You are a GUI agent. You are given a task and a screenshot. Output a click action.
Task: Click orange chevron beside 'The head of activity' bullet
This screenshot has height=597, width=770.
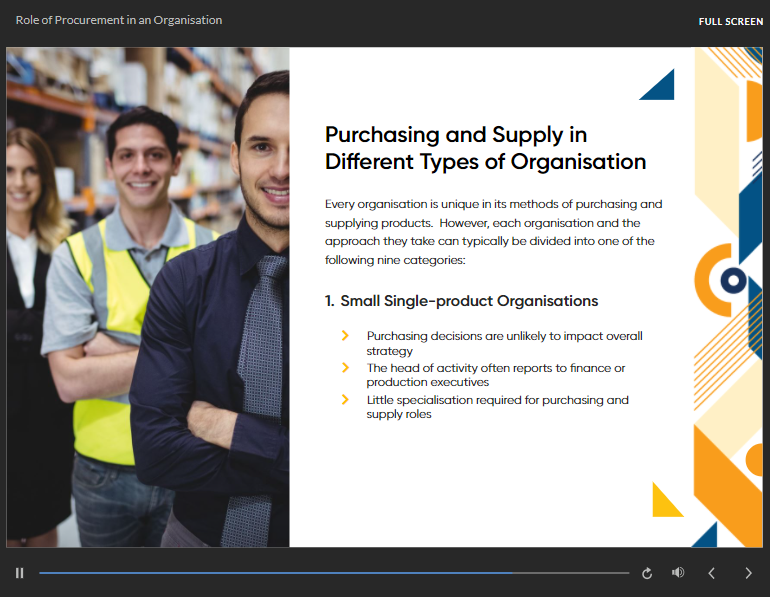[346, 368]
